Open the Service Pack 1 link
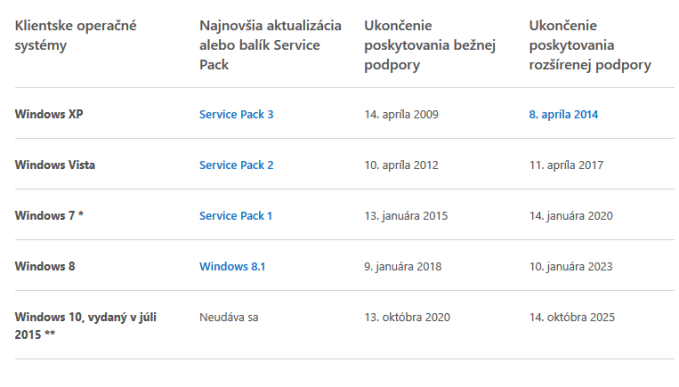Screen dimensions: 679x387 pos(236,216)
